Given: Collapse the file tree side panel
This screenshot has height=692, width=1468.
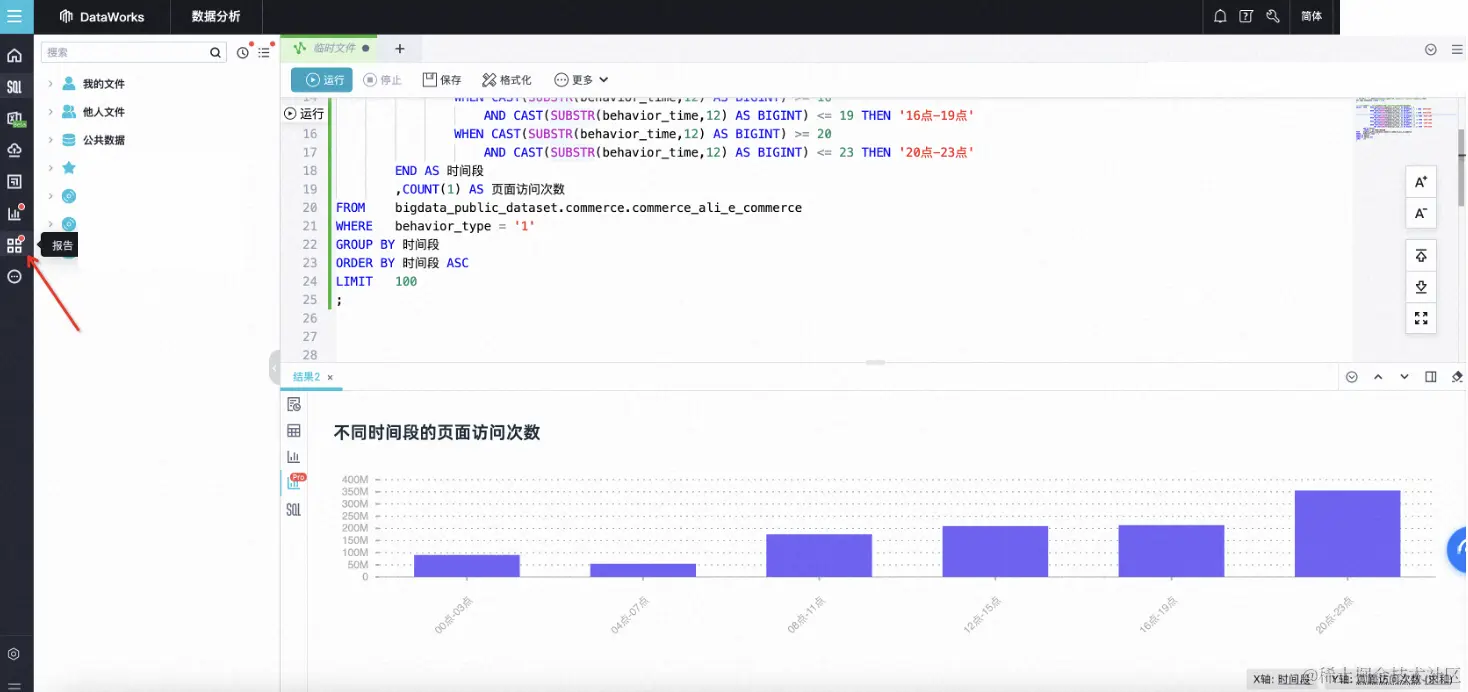Looking at the screenshot, I should tap(274, 367).
